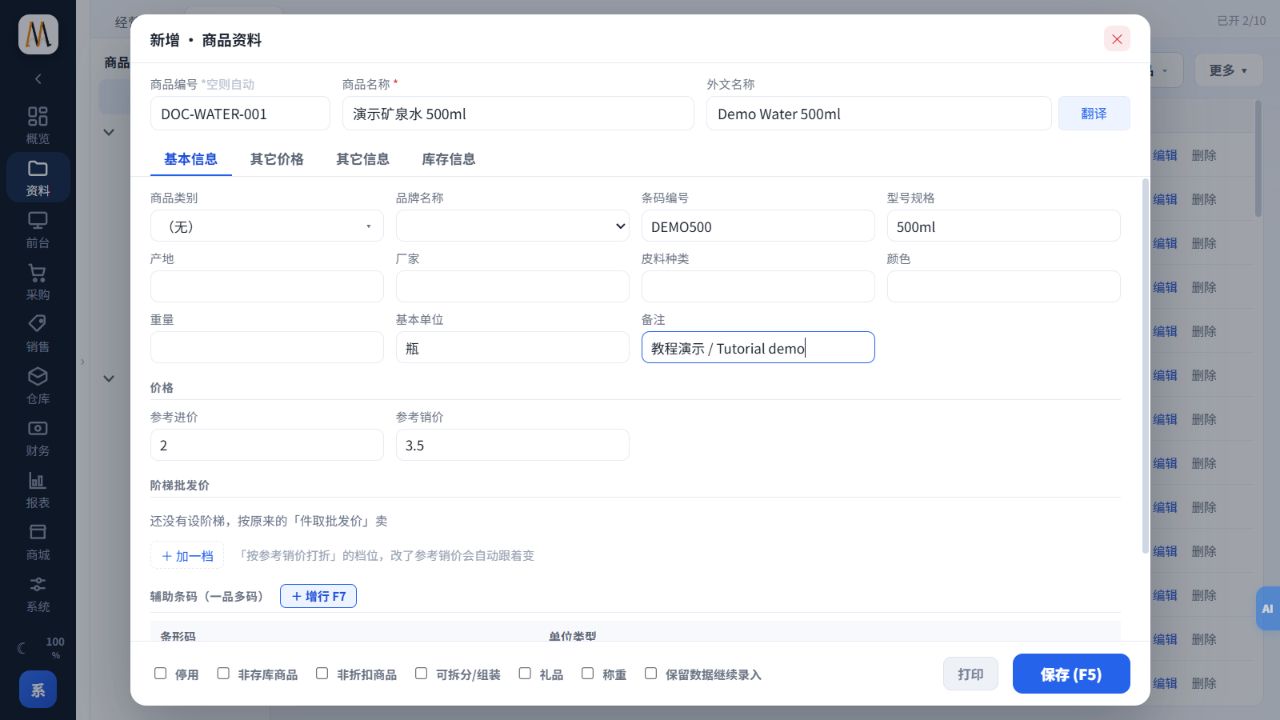Open the 其它信息 tab
Image resolution: width=1280 pixels, height=720 pixels.
(363, 159)
